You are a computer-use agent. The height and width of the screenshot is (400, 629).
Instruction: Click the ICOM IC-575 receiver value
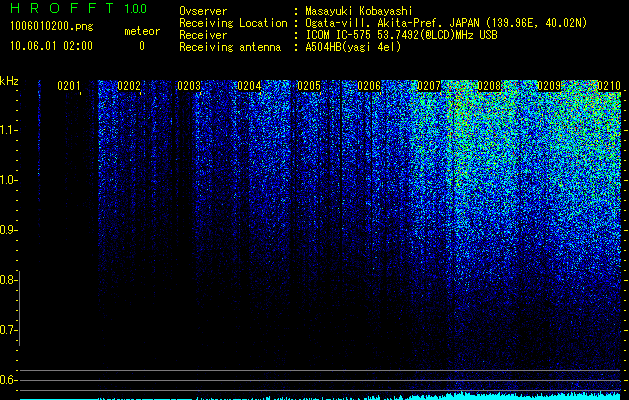coord(401,35)
